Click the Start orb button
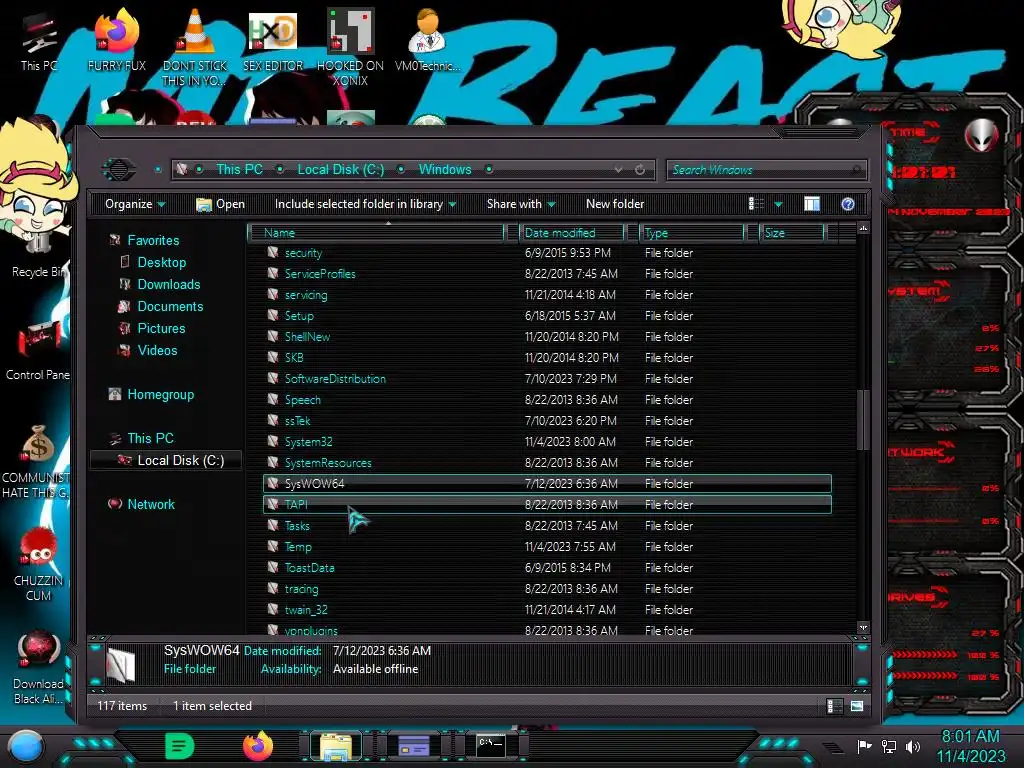The image size is (1024, 768). pos(26,747)
